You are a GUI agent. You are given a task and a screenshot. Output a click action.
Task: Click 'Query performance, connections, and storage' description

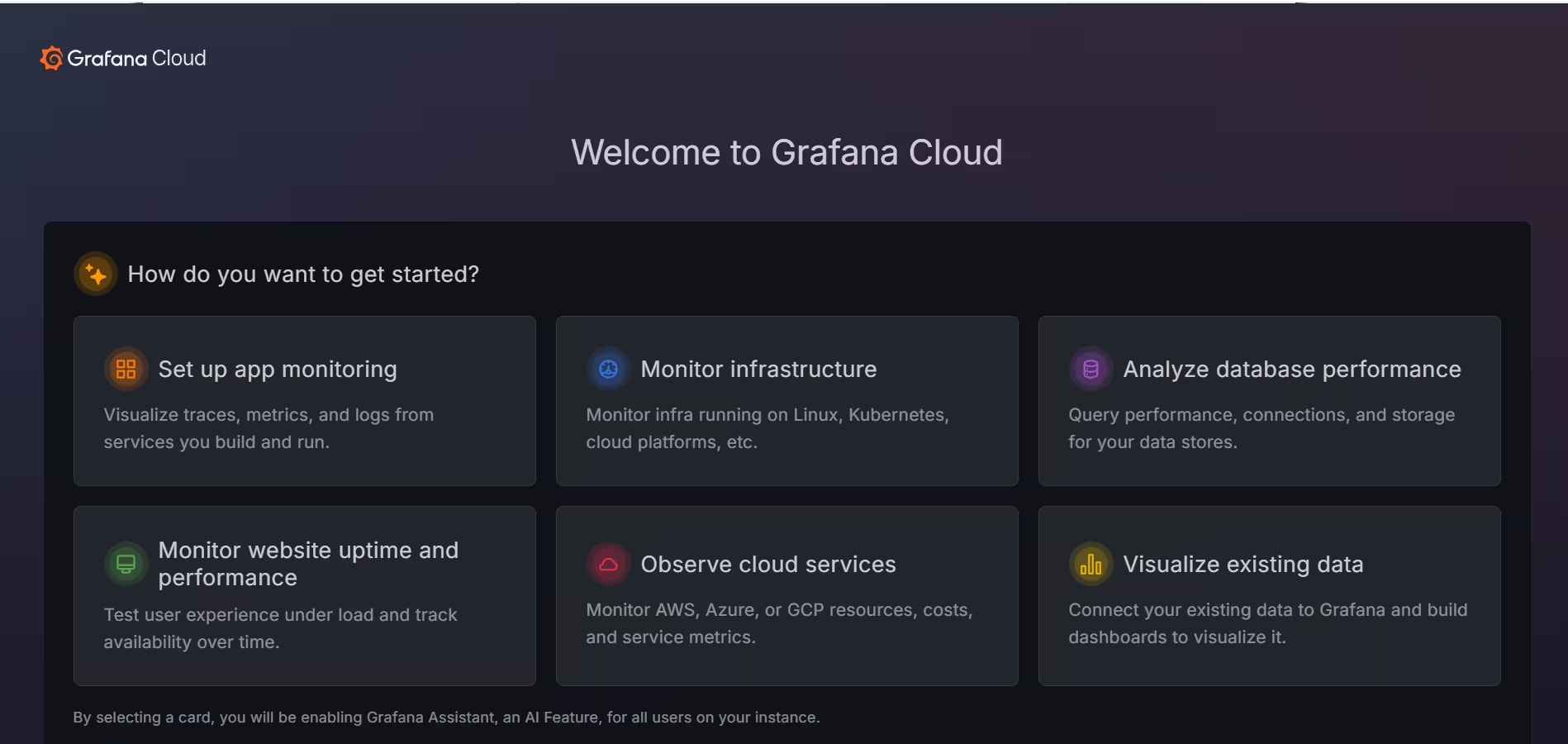click(1262, 428)
